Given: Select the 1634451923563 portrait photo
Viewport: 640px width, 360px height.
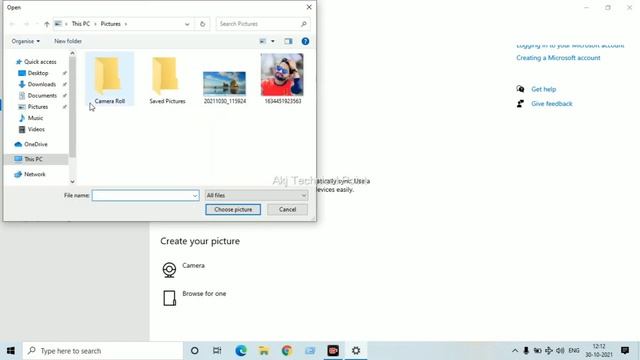Looking at the screenshot, I should coord(282,79).
